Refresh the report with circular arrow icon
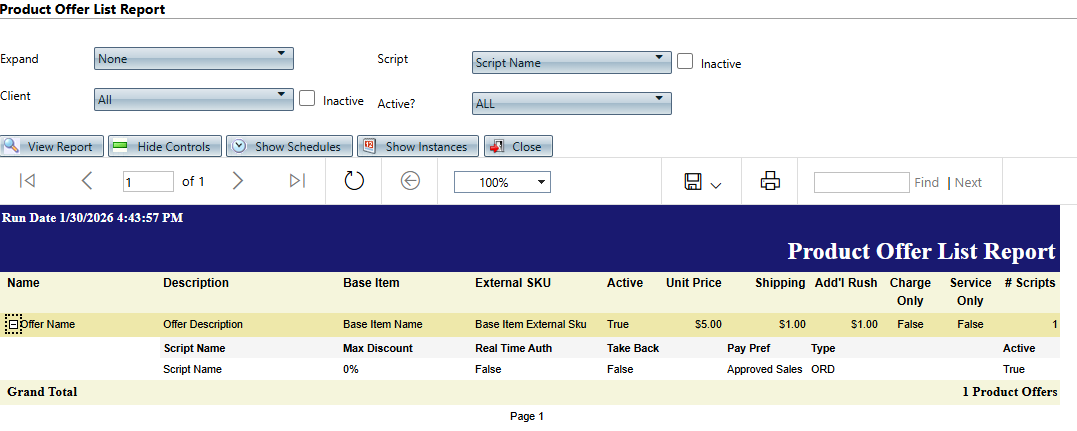Viewport: 1077px width, 431px height. [354, 181]
